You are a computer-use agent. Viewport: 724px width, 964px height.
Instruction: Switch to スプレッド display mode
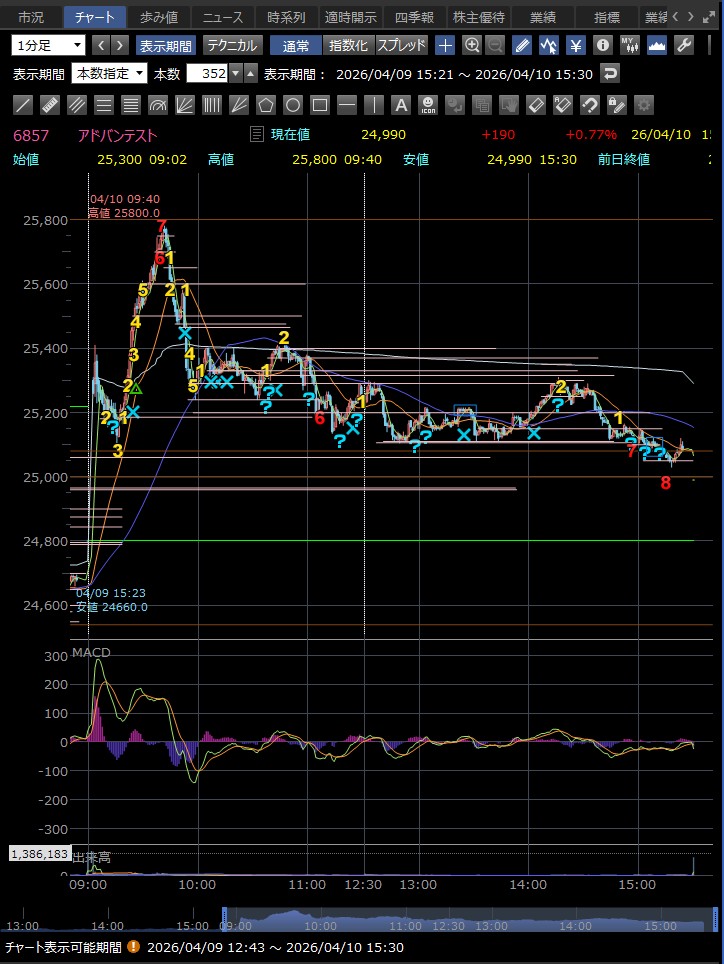pyautogui.click(x=402, y=45)
